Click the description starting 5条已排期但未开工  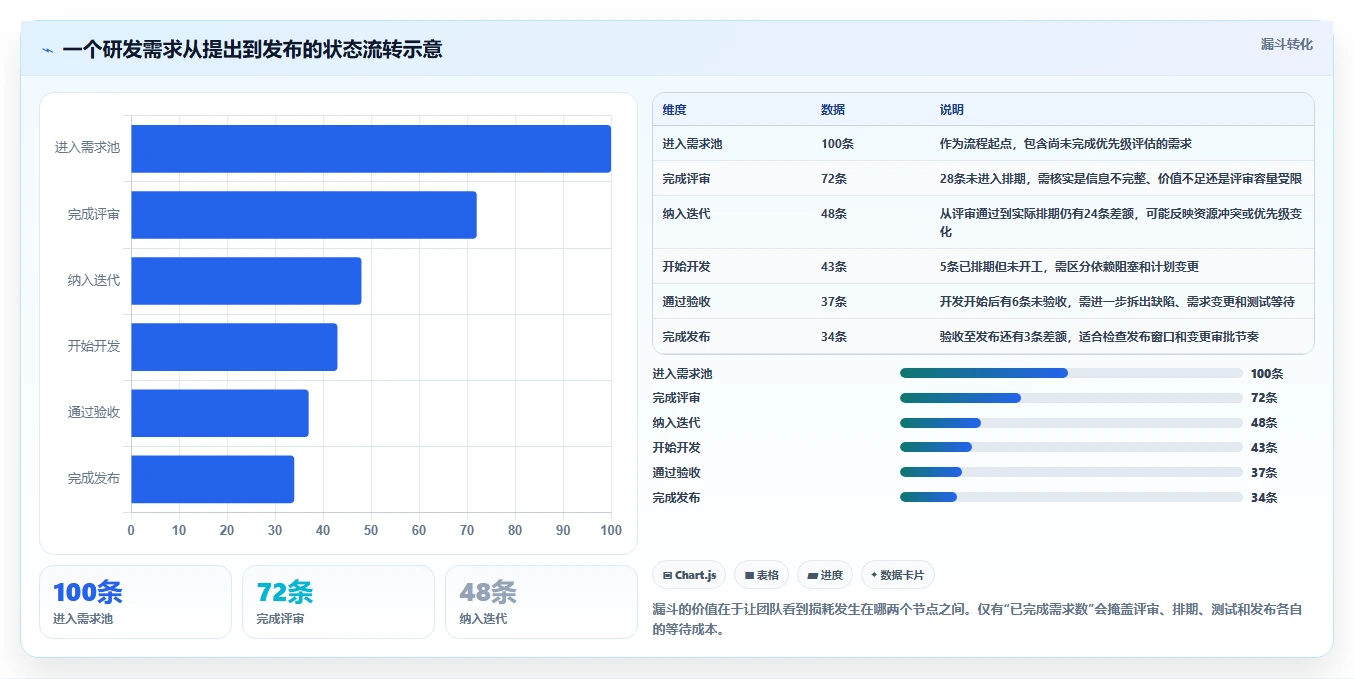[1069, 267]
